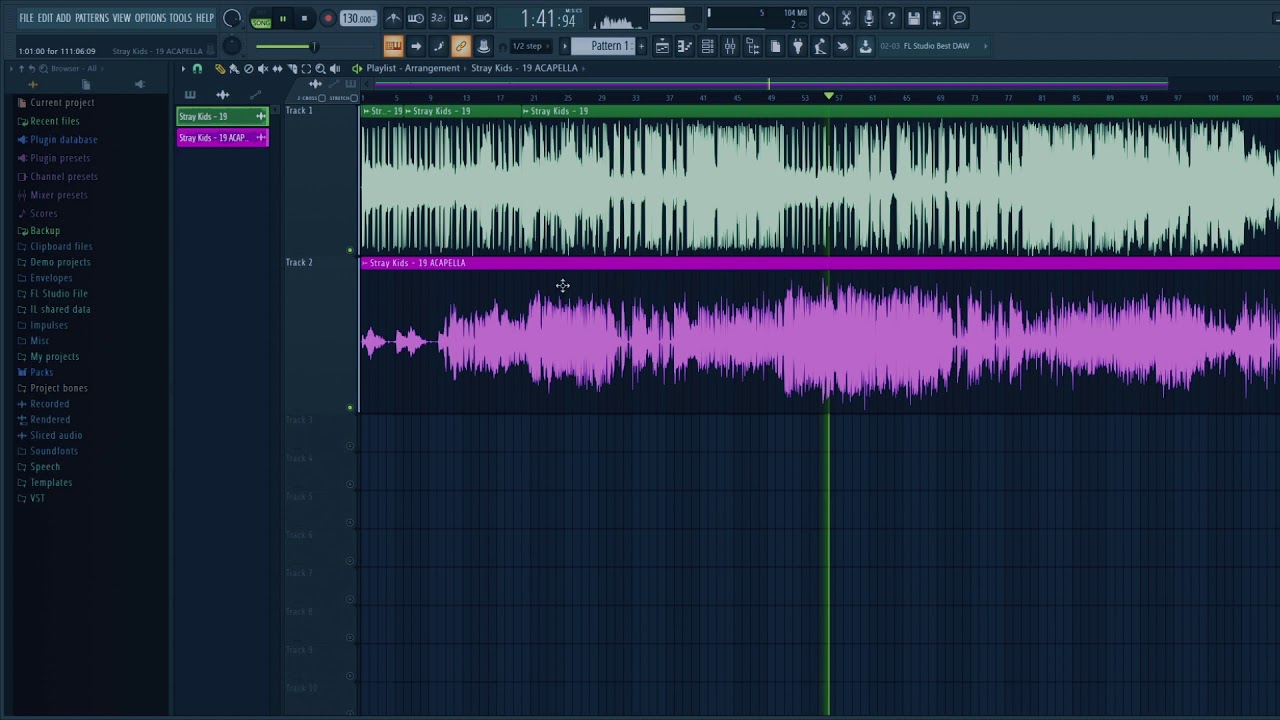Select the playlist playback speaker tool

click(x=335, y=69)
